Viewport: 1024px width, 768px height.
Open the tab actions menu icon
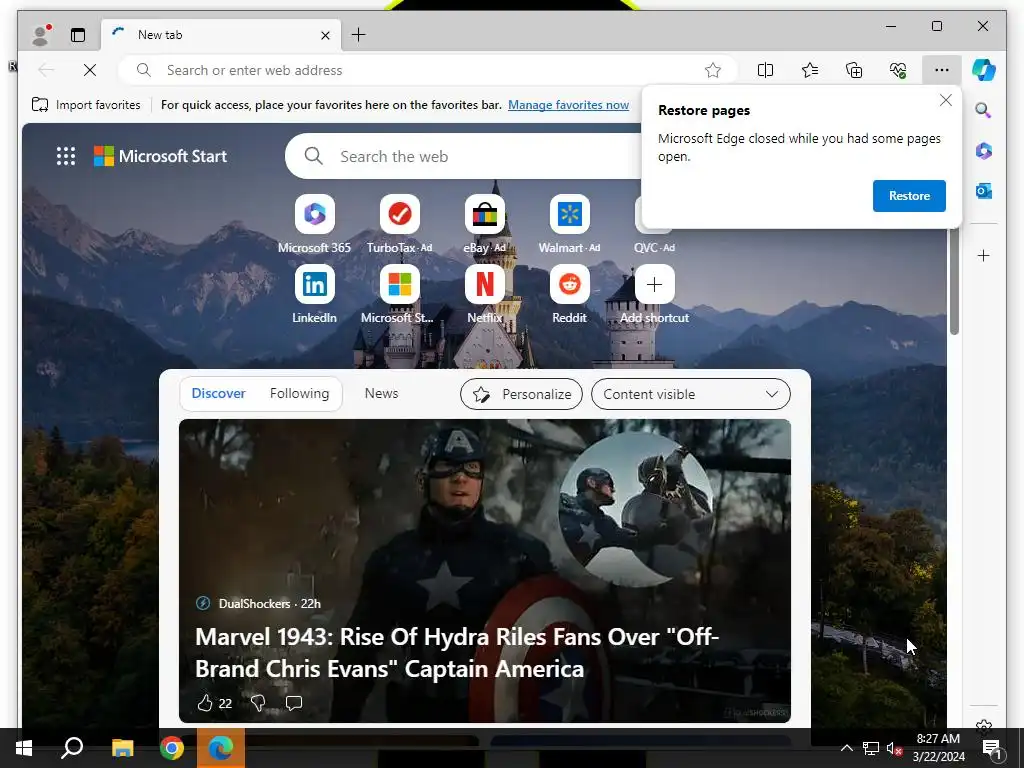(78, 35)
